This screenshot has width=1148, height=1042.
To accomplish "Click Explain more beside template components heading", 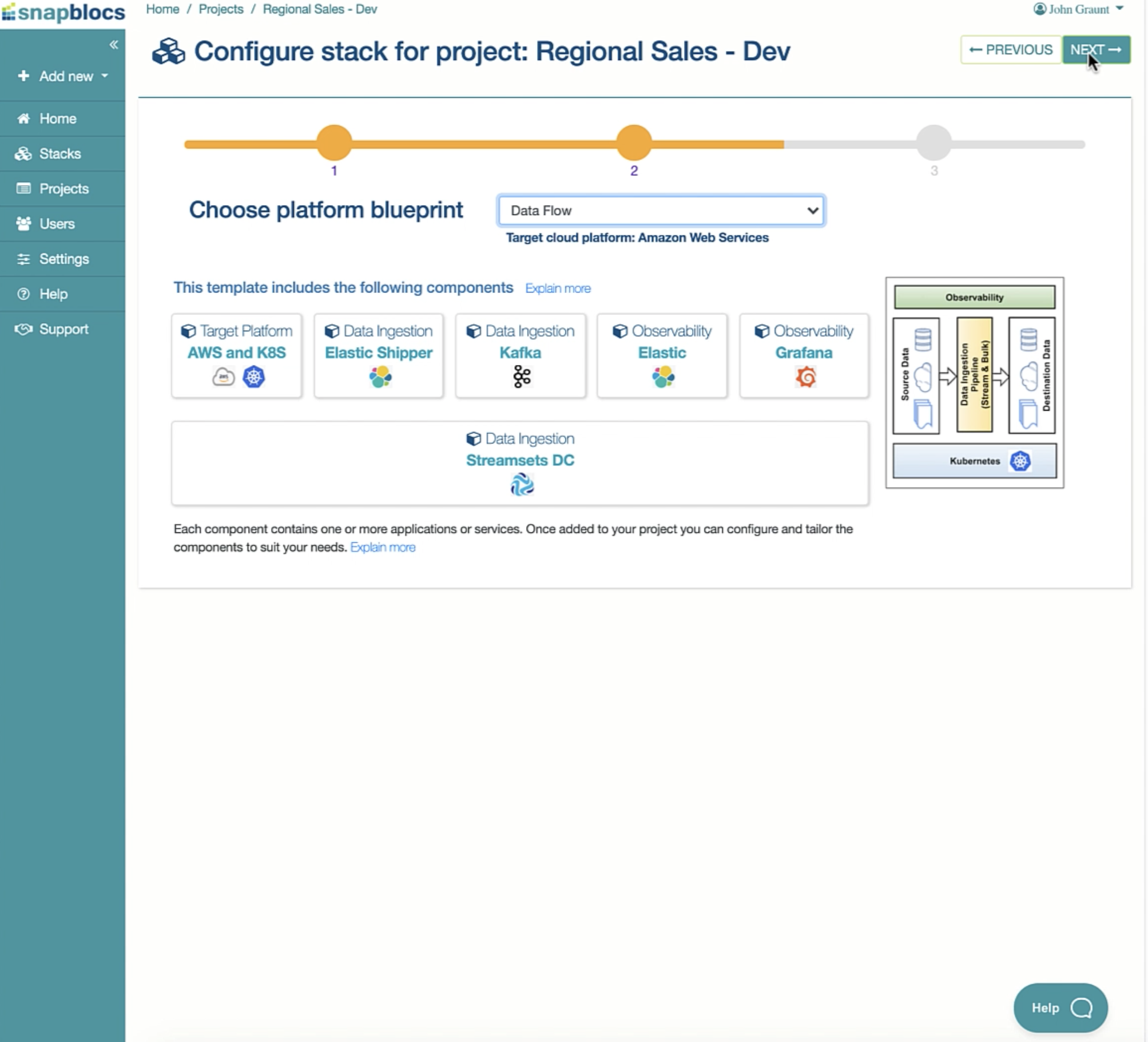I will point(557,288).
